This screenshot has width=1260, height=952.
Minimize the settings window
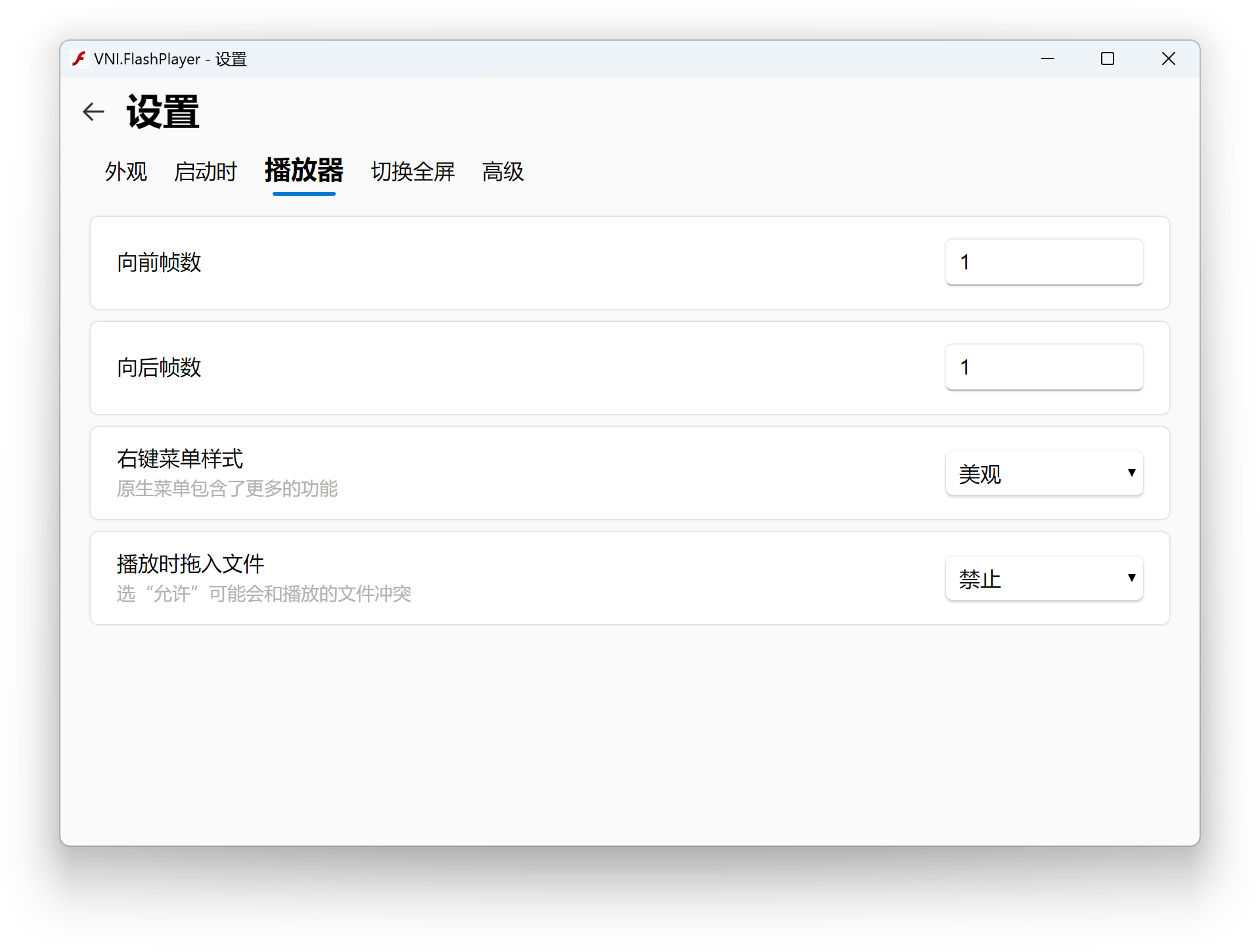coord(1048,59)
